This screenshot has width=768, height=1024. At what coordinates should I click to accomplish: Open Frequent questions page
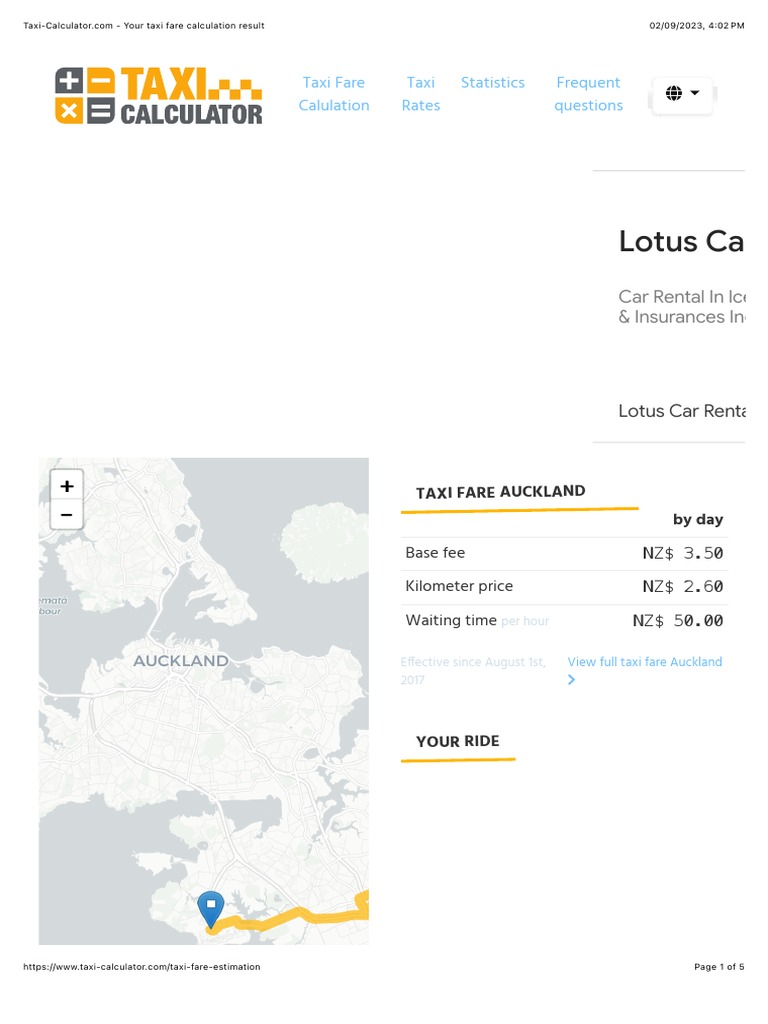coord(588,94)
